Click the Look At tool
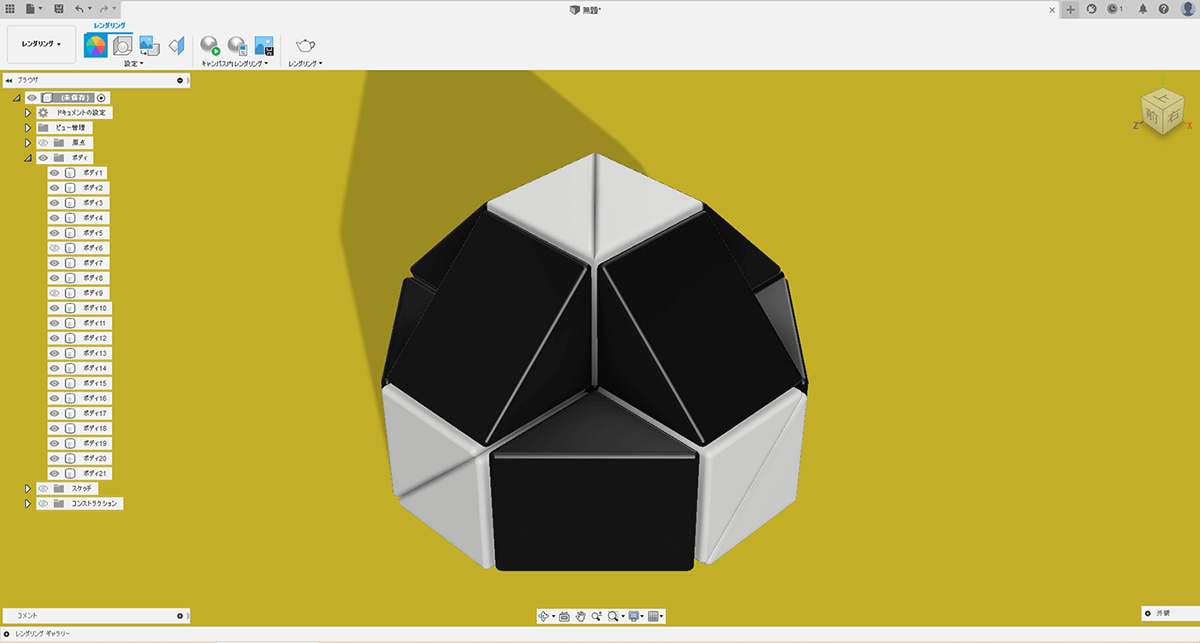The width and height of the screenshot is (1200, 643). click(564, 616)
